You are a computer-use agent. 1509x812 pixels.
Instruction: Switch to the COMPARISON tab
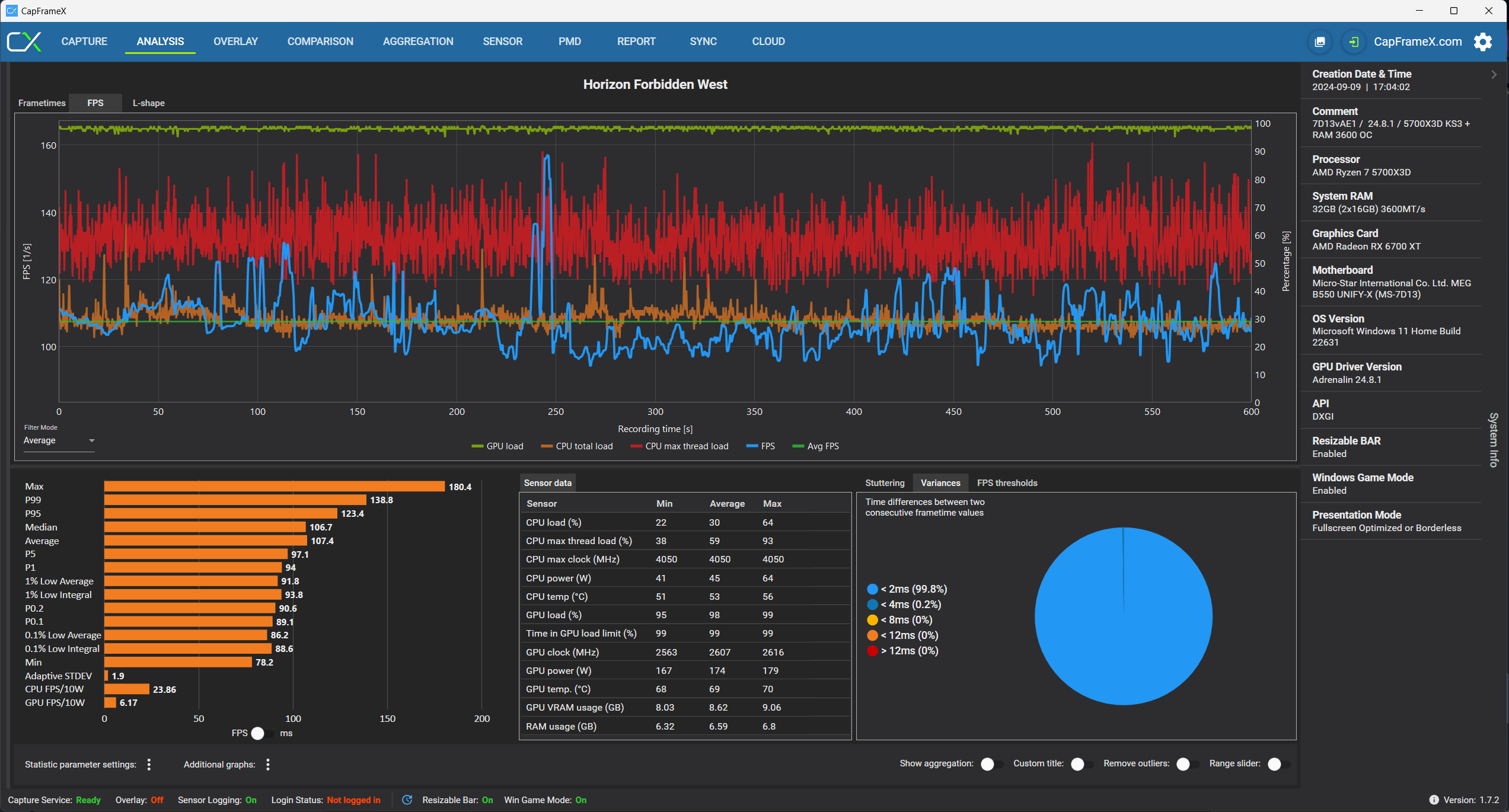[320, 41]
